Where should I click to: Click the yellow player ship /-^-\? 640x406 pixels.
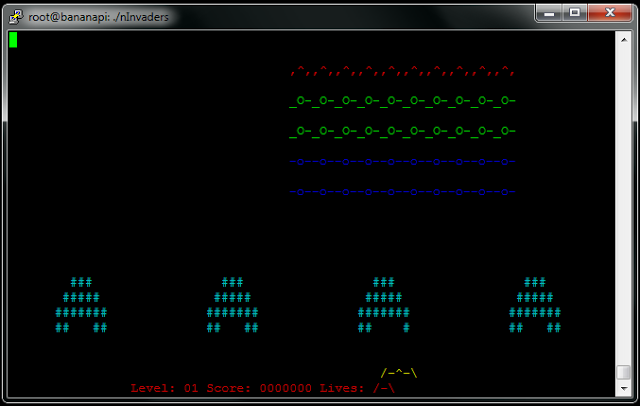tap(399, 373)
